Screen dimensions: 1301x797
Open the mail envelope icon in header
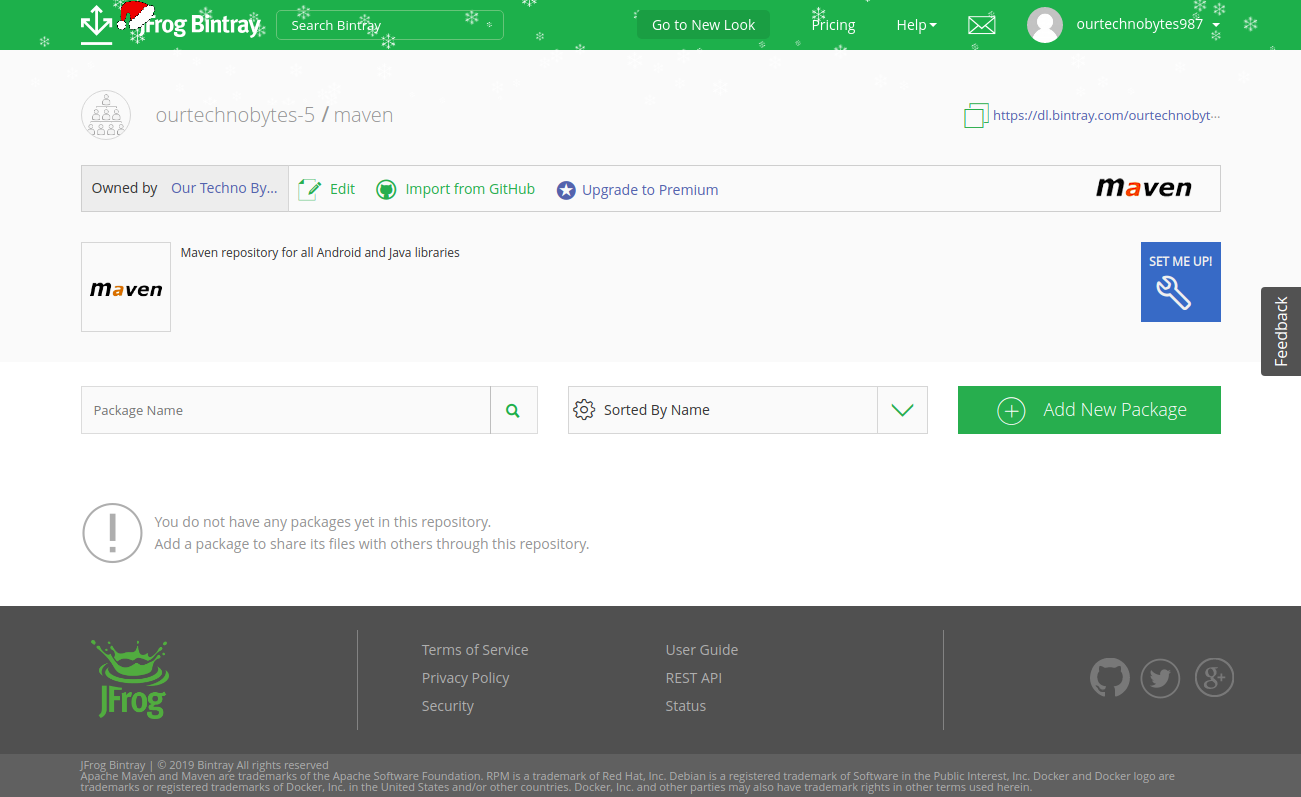click(982, 25)
